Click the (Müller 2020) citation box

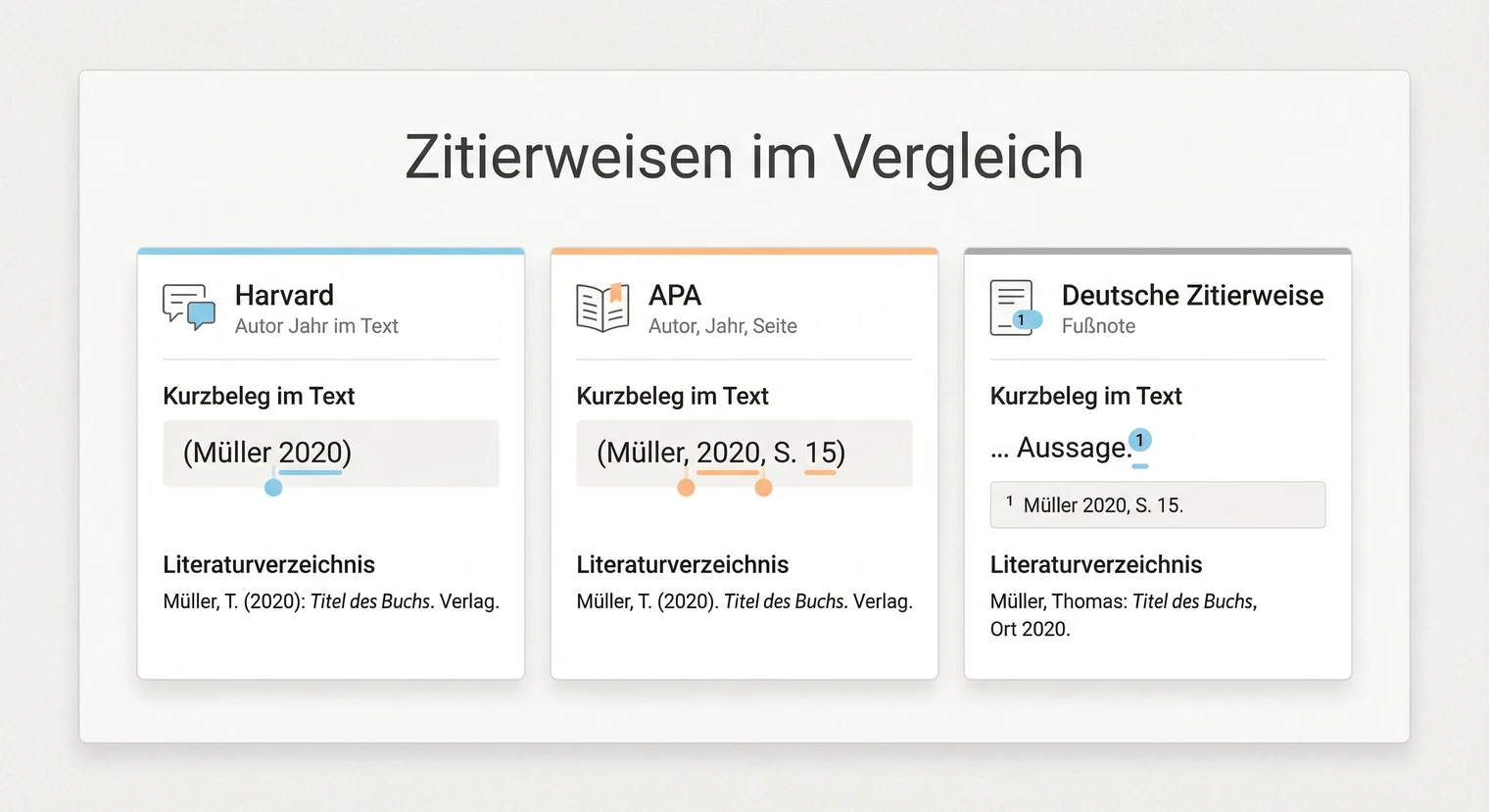330,454
